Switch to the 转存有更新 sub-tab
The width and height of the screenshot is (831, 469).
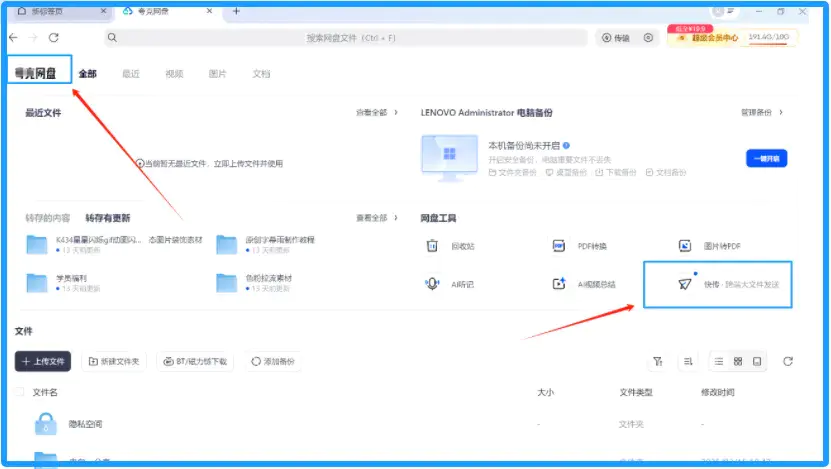coord(108,218)
